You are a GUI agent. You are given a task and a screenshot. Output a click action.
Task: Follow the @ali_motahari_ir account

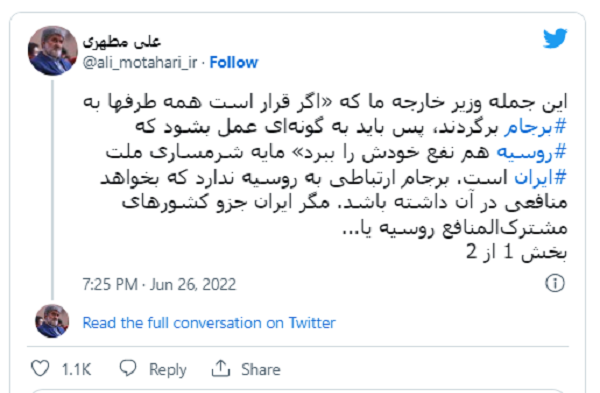tap(234, 62)
